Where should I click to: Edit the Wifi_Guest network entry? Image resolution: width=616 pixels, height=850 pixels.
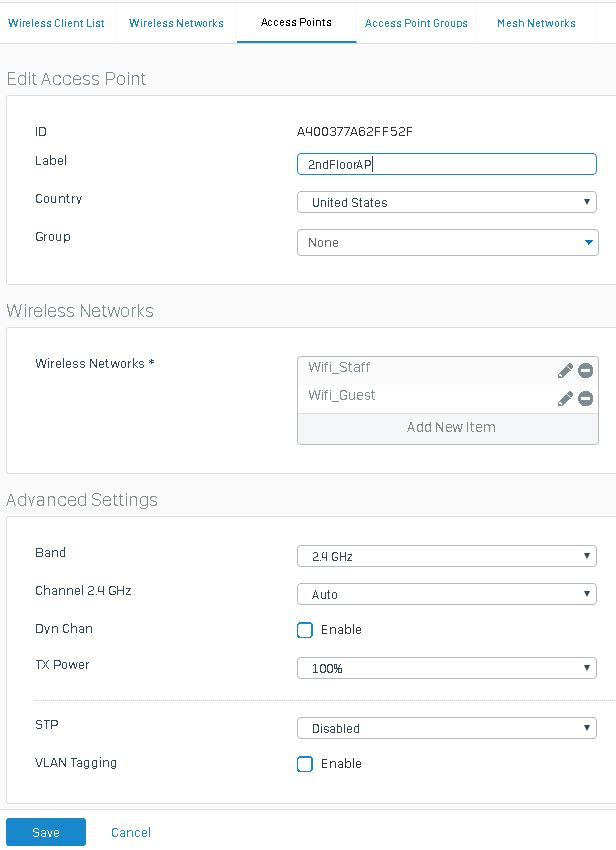coord(565,399)
